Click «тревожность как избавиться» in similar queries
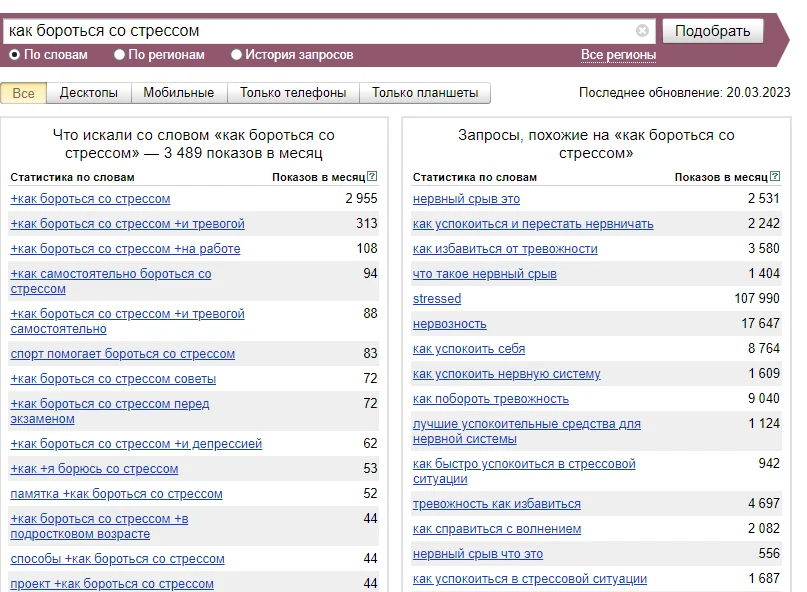 [x=495, y=503]
